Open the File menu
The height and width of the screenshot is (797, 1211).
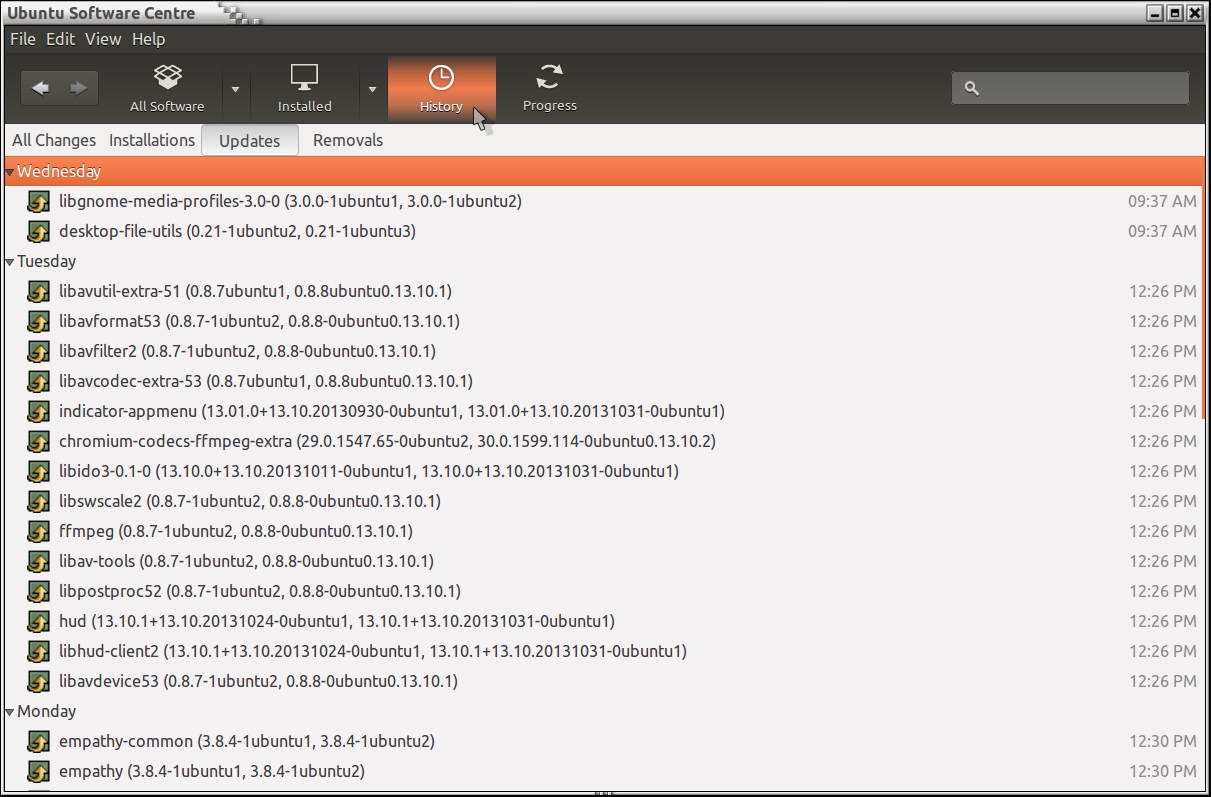pyautogui.click(x=22, y=39)
